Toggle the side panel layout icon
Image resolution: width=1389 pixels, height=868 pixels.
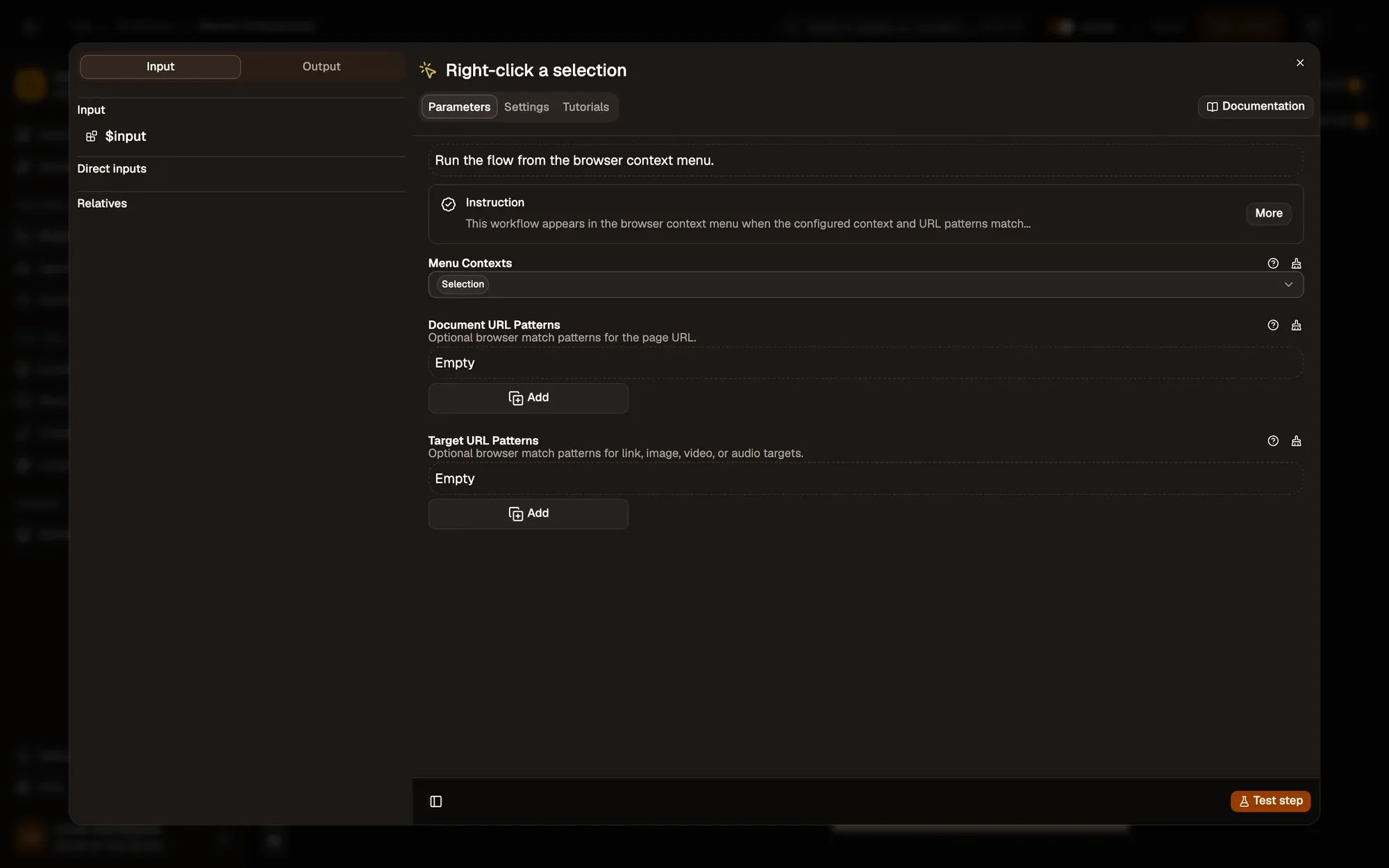(436, 801)
